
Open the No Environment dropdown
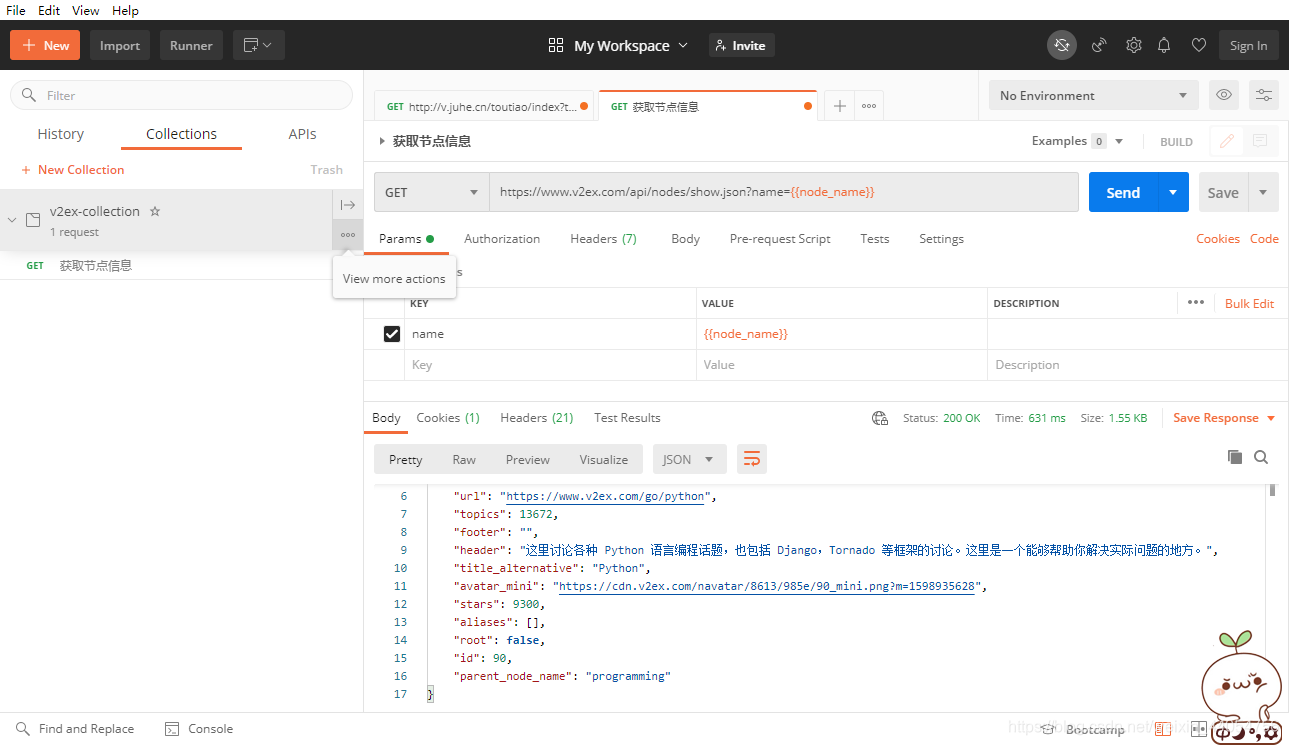pos(1094,95)
